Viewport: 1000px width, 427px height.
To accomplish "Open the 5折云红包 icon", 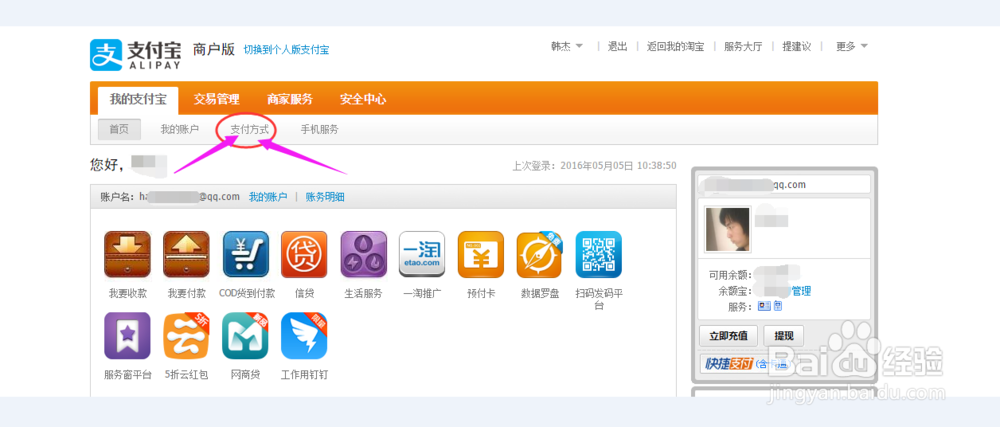I will pos(186,336).
